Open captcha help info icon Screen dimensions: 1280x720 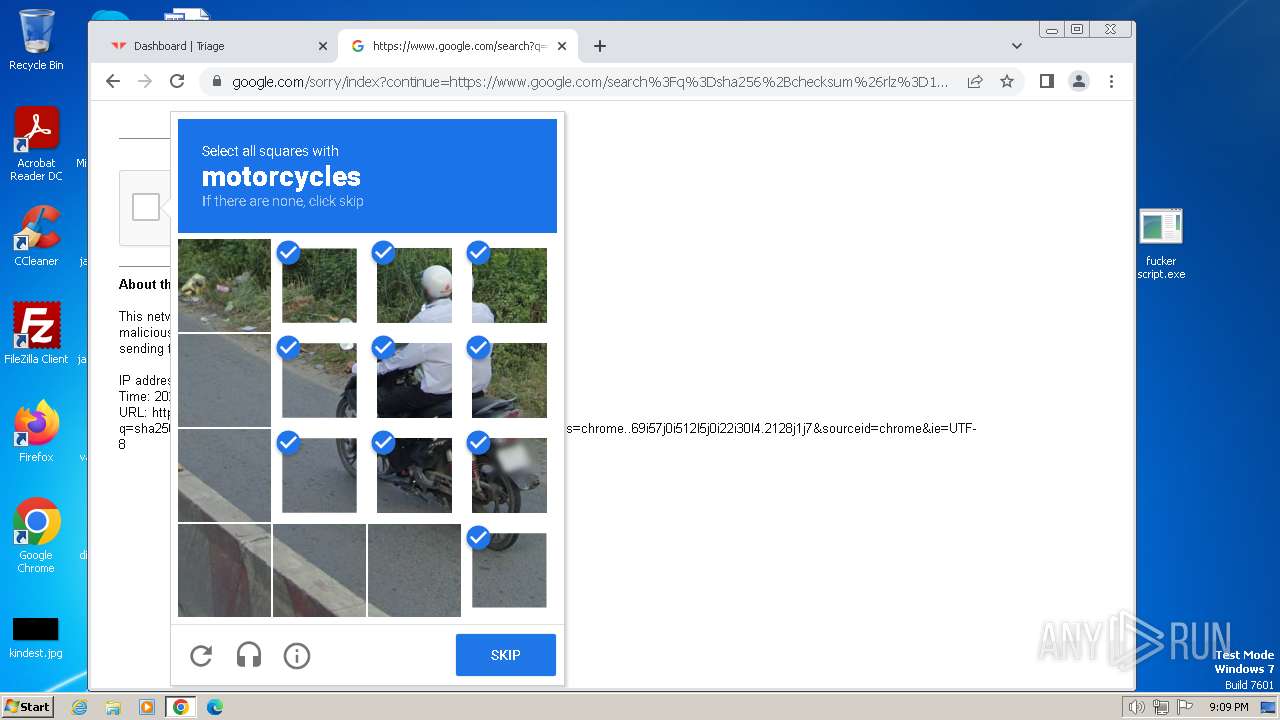coord(297,655)
